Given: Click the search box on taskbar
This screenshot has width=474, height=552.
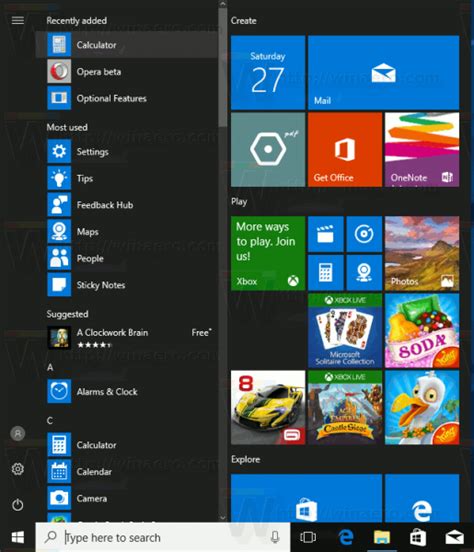Looking at the screenshot, I should pyautogui.click(x=163, y=537).
